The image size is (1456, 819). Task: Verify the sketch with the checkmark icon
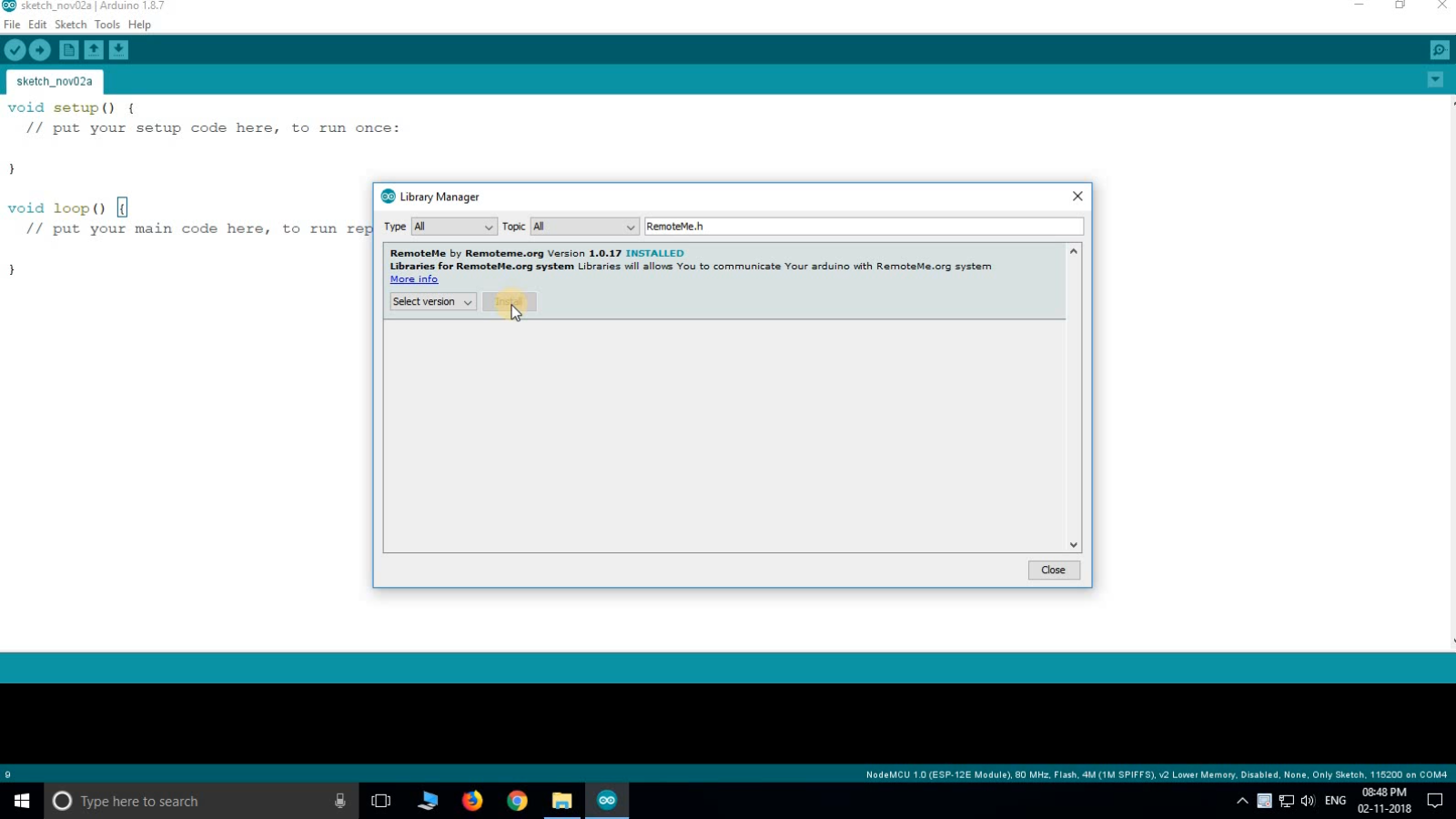click(x=15, y=50)
